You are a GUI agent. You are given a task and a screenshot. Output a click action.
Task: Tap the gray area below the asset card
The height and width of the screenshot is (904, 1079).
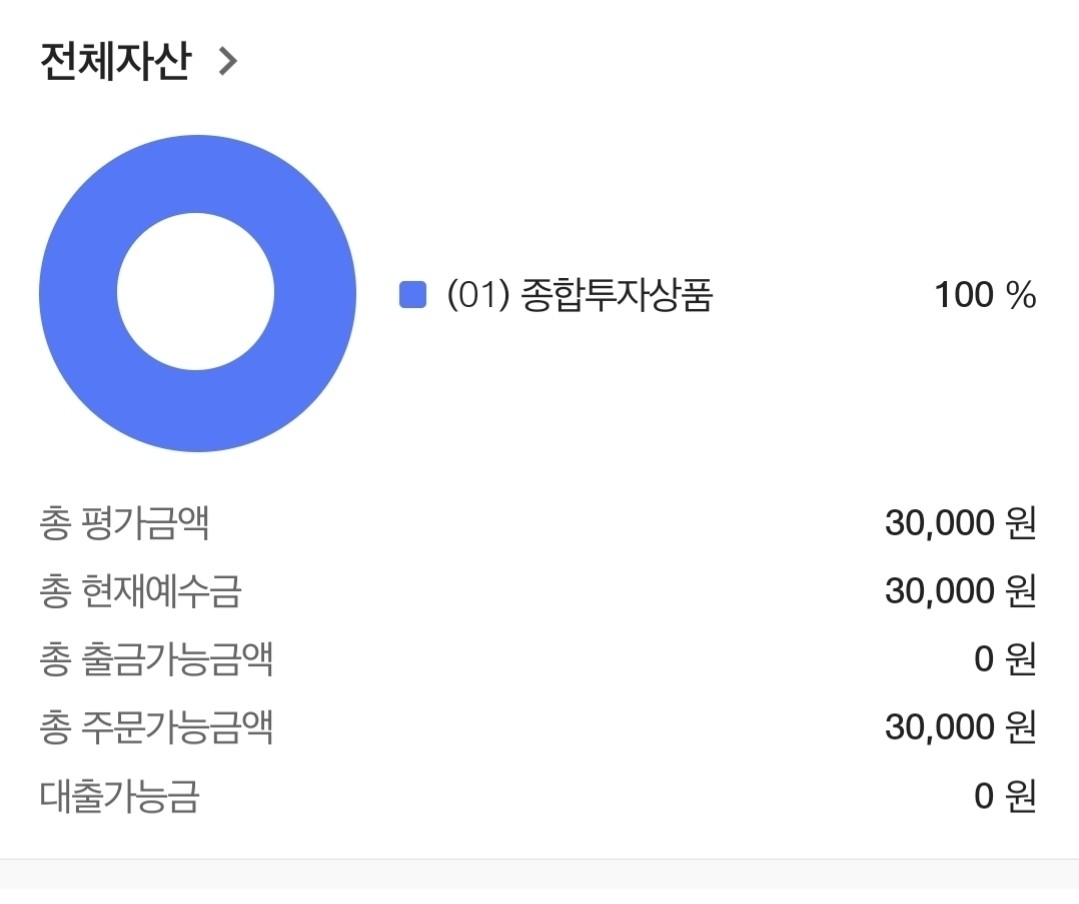tap(540, 882)
